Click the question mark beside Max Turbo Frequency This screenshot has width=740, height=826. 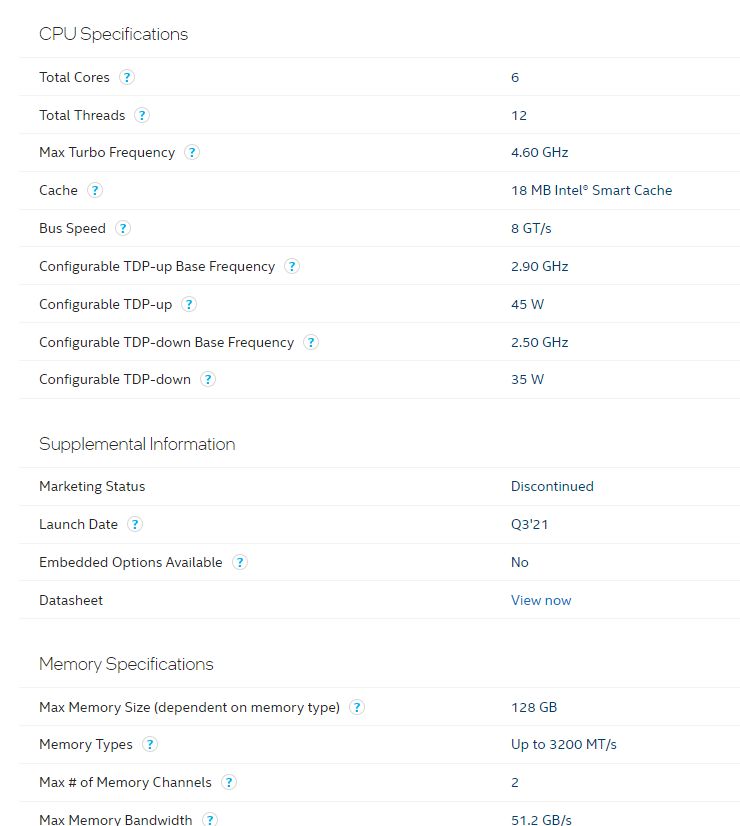[192, 152]
